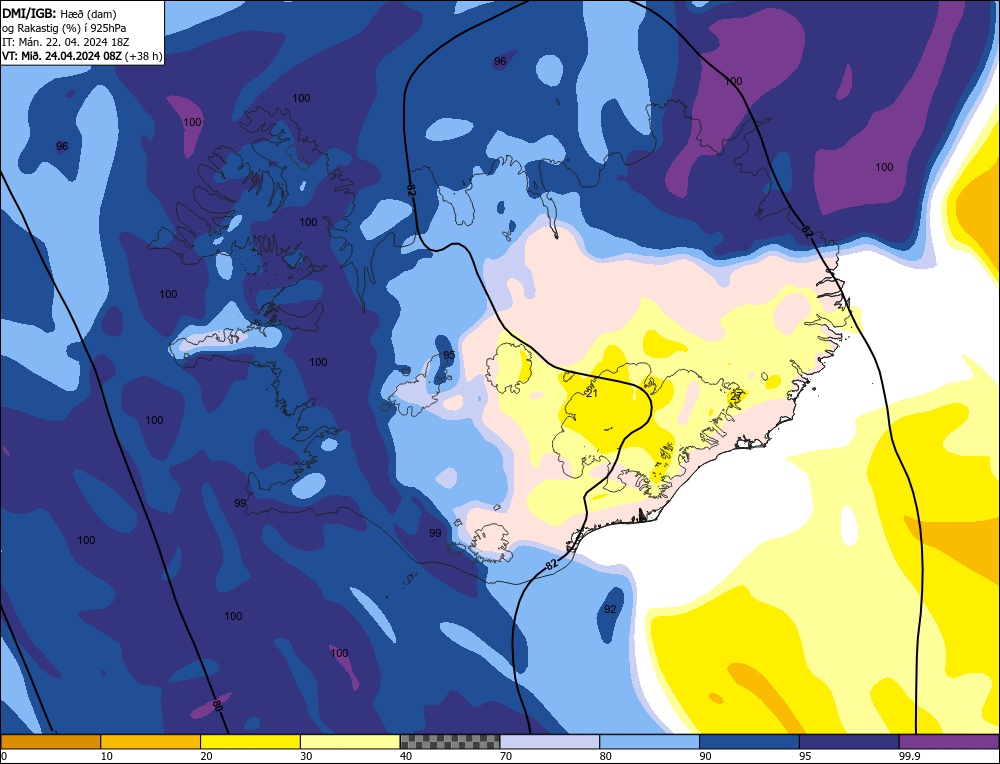Viewport: 1000px width, 764px height.
Task: Click the 'DMI/IGB: Hæð (dam)' title line
Action: pyautogui.click(x=59, y=14)
